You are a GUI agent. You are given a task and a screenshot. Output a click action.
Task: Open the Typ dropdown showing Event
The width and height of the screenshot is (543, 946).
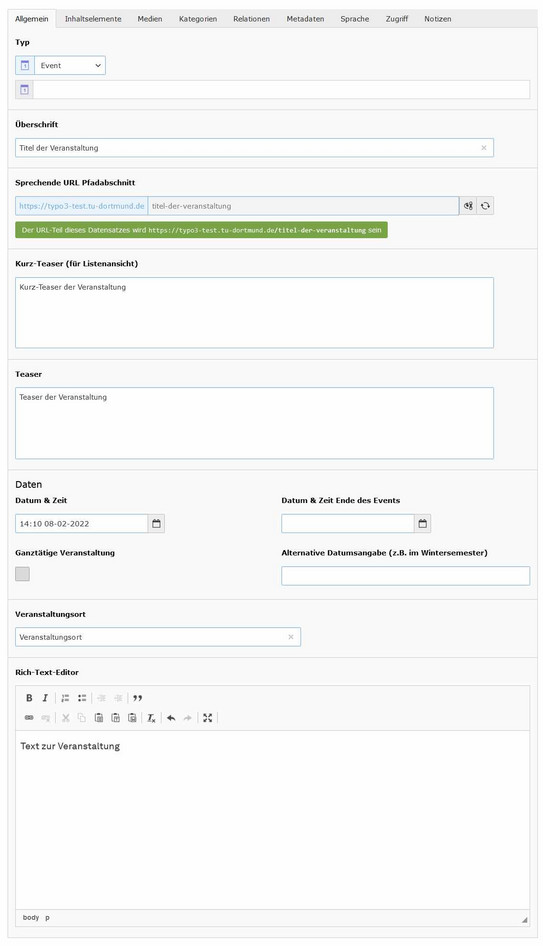tap(70, 65)
